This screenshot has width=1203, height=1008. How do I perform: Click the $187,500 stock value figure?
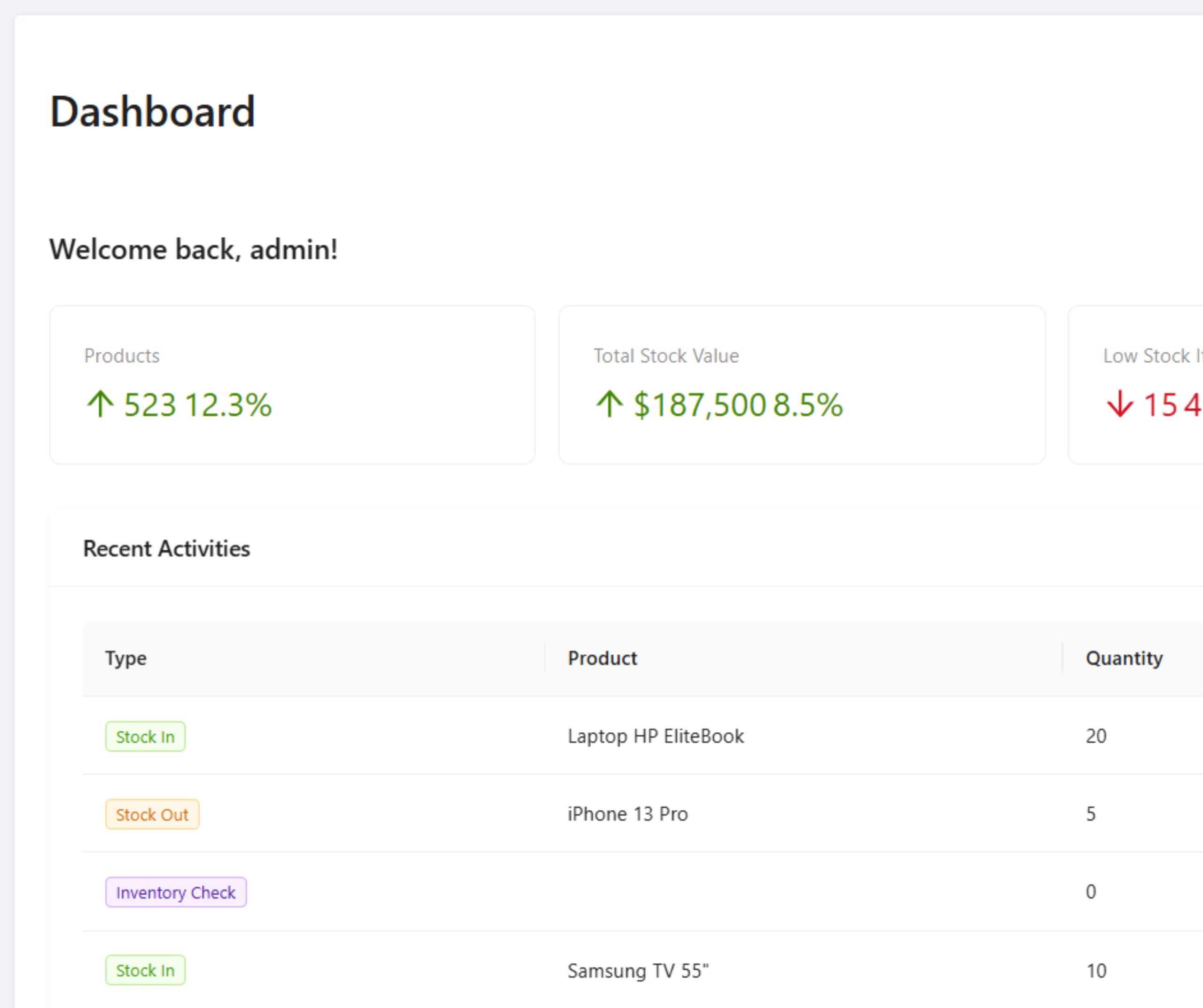point(700,405)
